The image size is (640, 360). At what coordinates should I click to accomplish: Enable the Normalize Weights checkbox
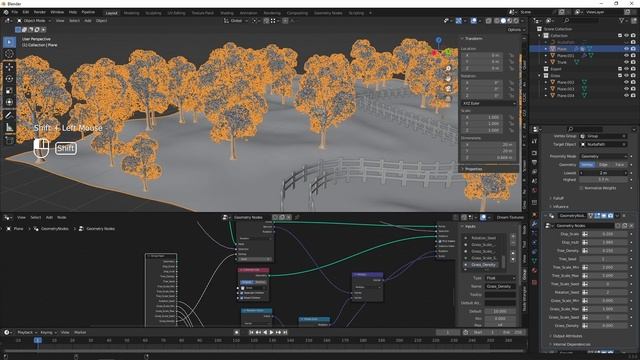581,188
